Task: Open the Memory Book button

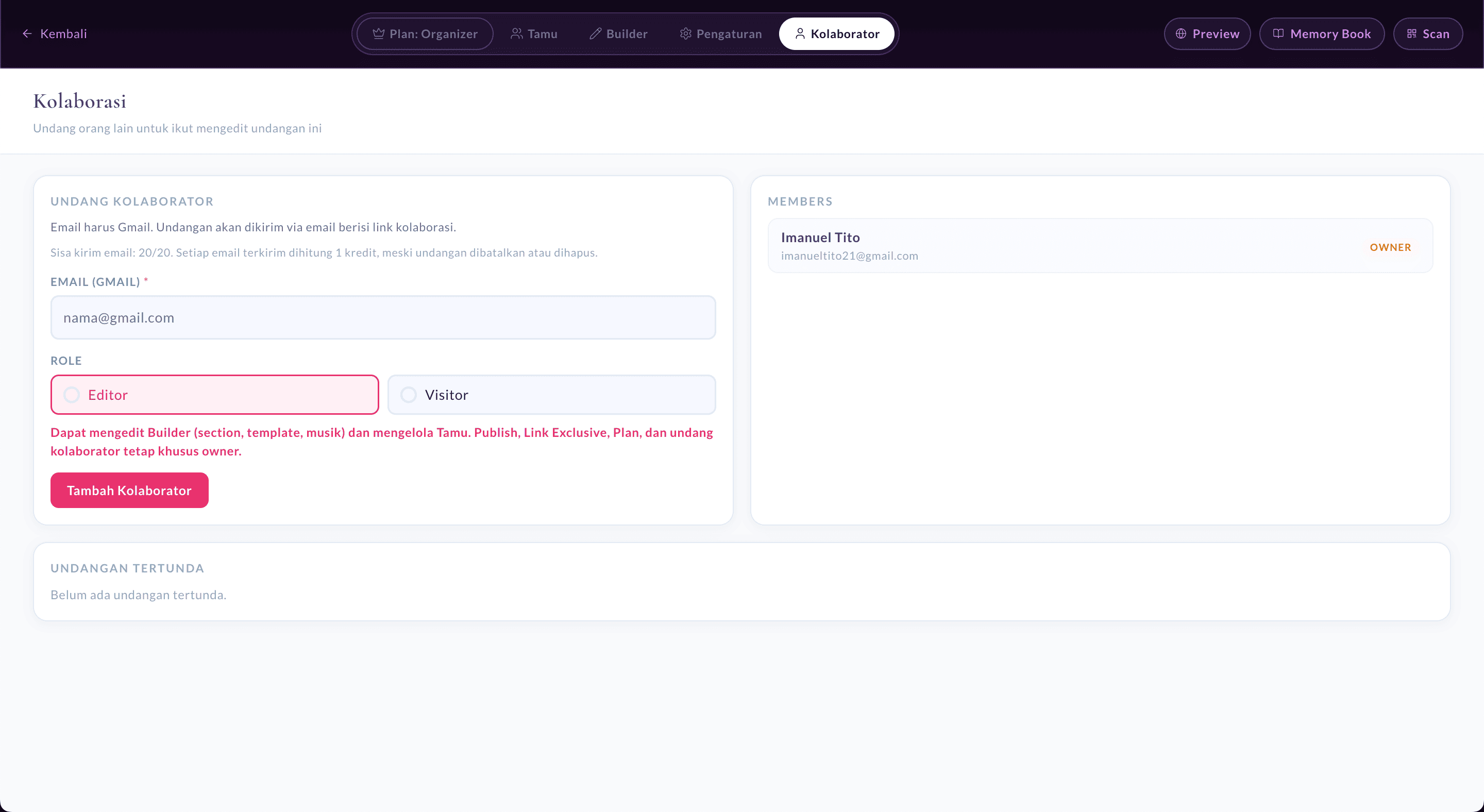Action: (1322, 34)
